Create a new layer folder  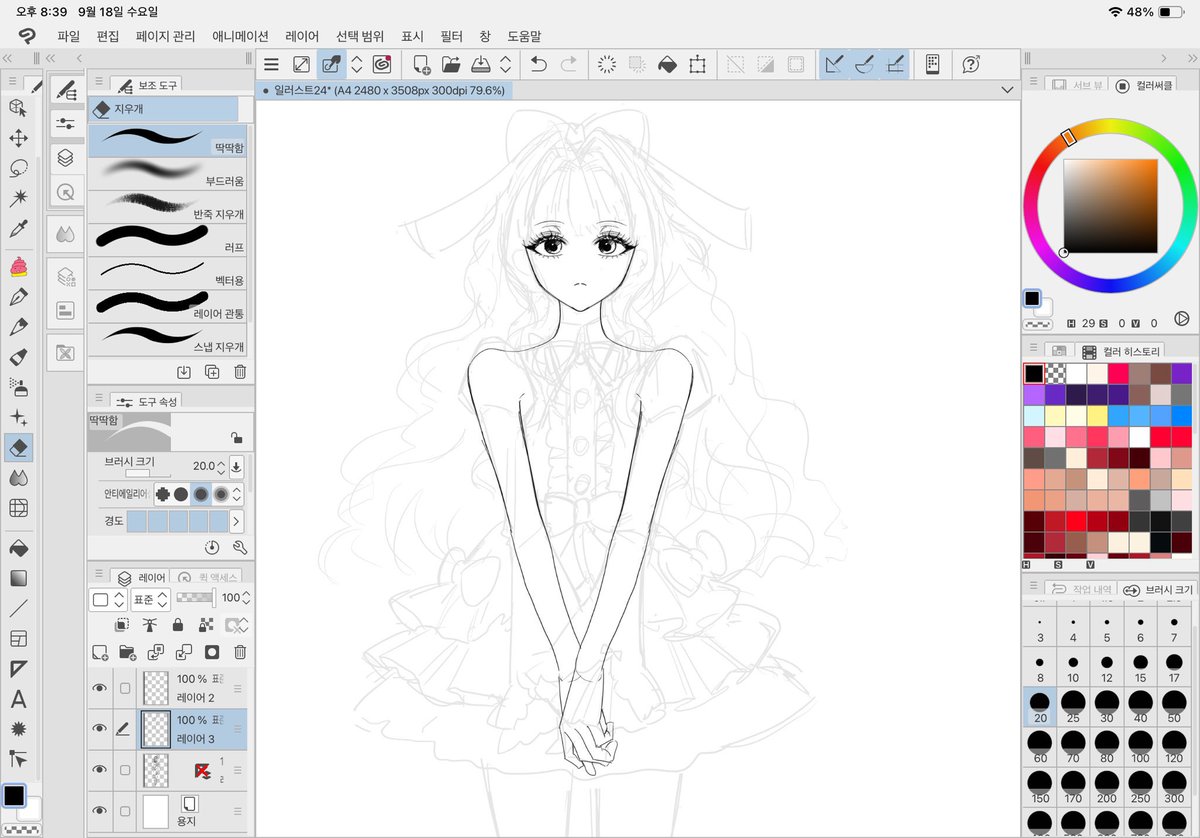pos(127,652)
